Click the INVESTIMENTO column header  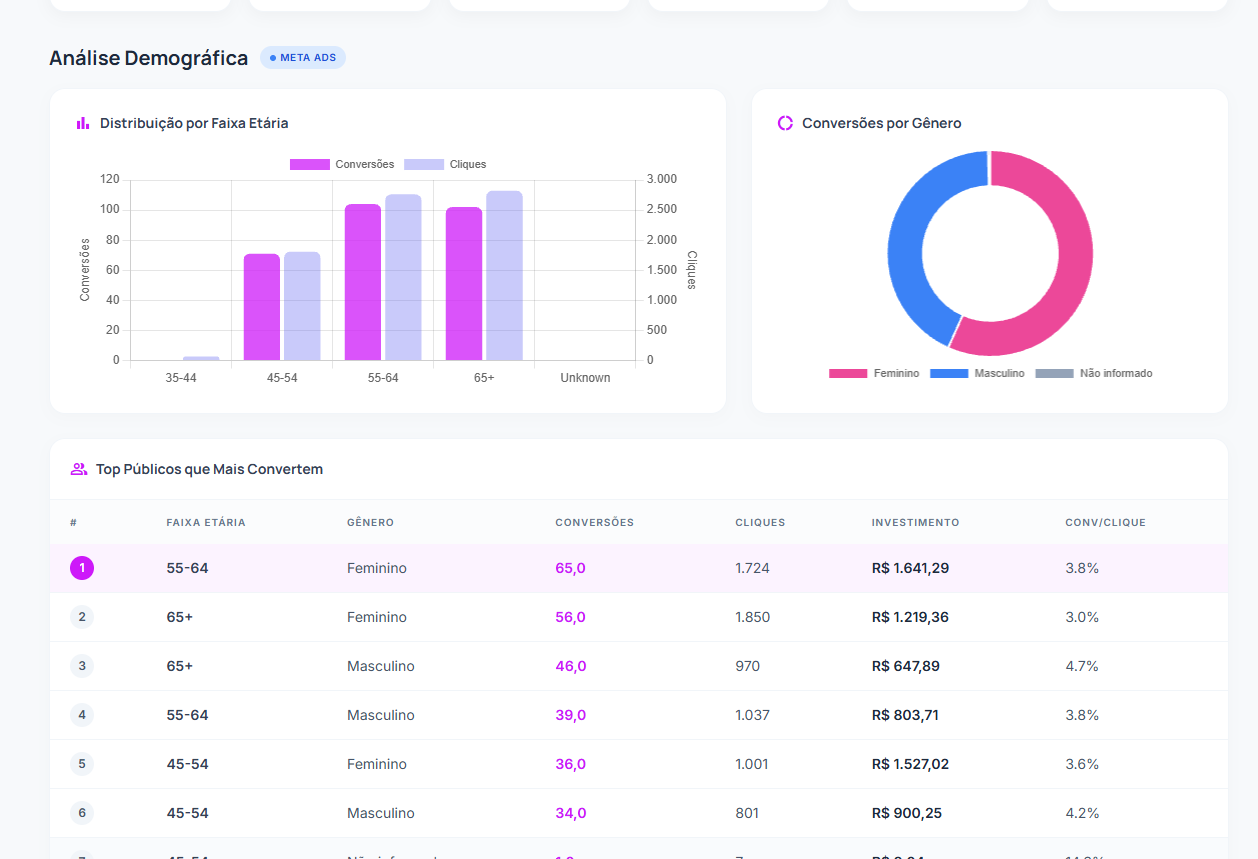tap(916, 522)
